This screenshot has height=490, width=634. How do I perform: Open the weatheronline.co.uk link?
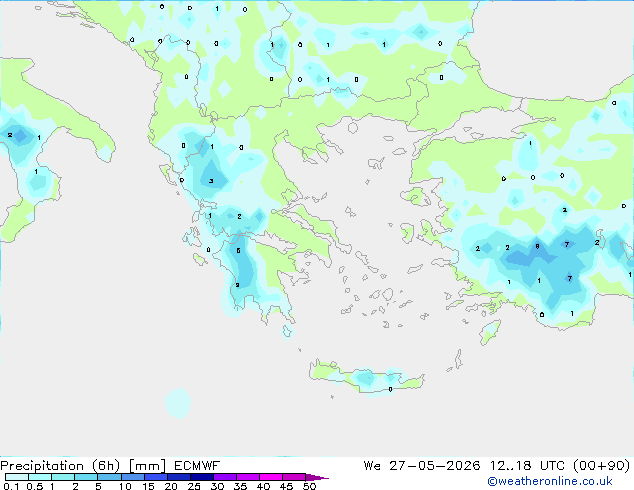point(550,481)
